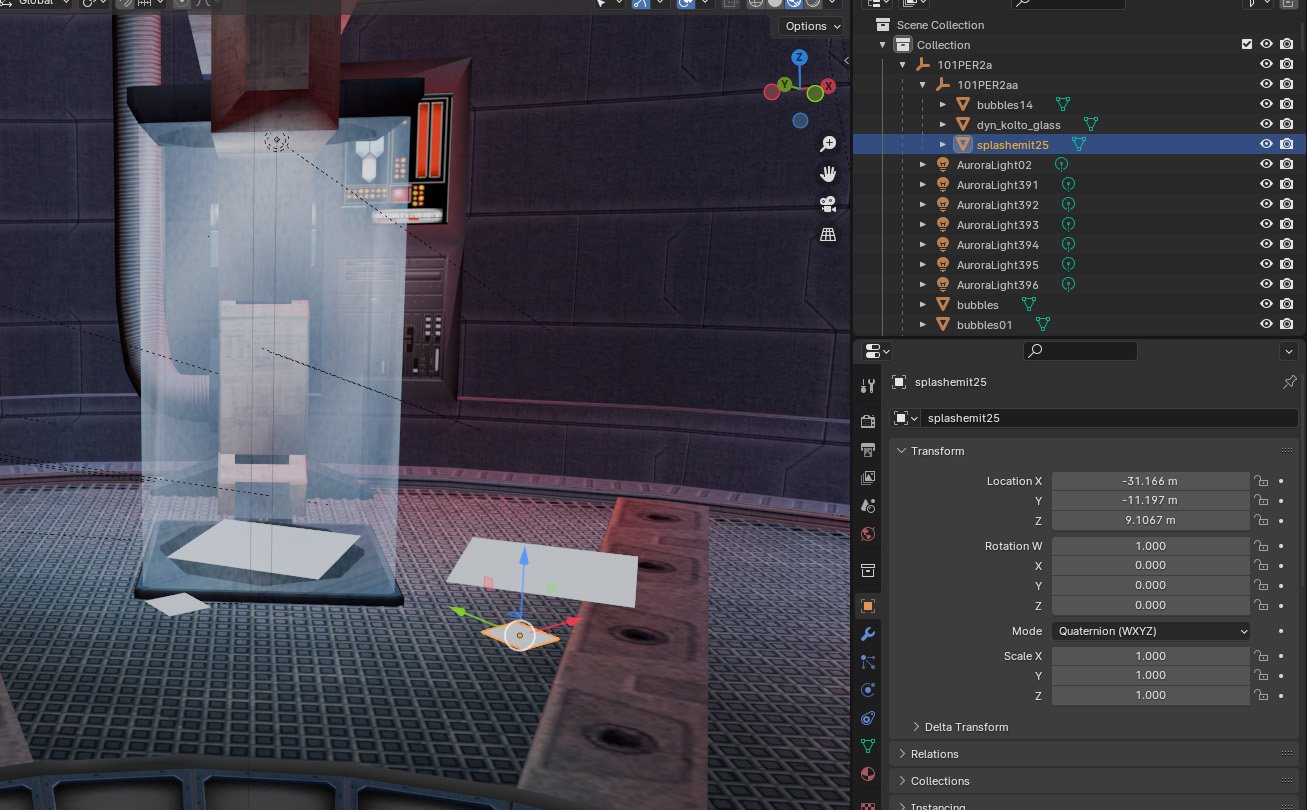Hide bubbles14 in viewport via eye icon
The width and height of the screenshot is (1307, 810).
point(1266,104)
